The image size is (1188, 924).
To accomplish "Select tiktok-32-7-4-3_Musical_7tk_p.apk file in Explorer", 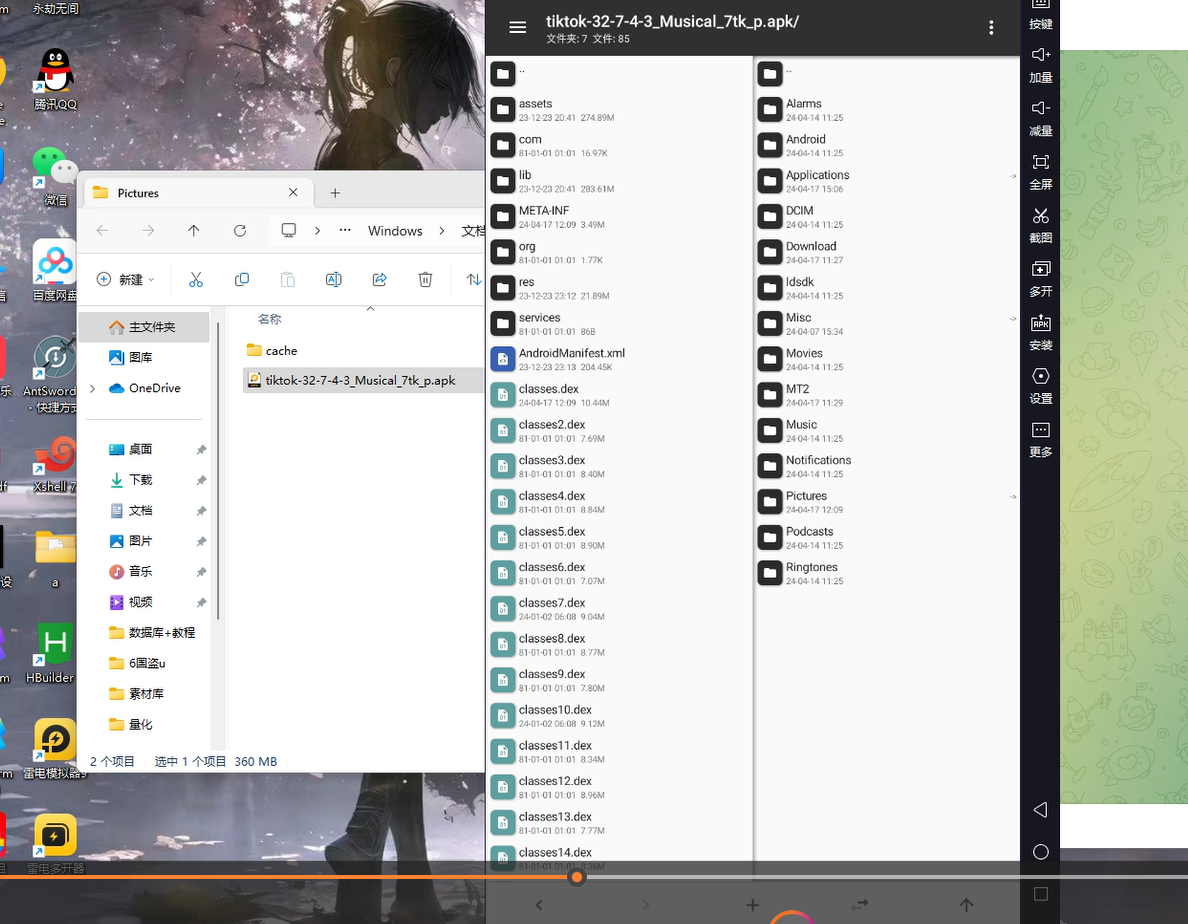I will pyautogui.click(x=362, y=380).
